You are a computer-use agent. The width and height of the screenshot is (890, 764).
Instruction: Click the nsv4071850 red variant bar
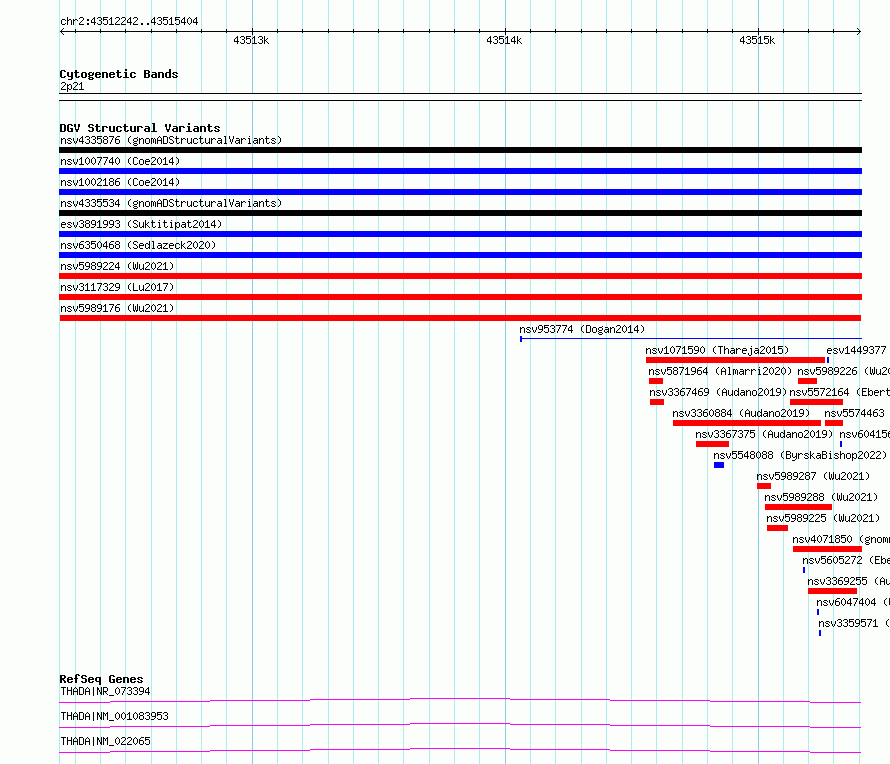tap(827, 549)
